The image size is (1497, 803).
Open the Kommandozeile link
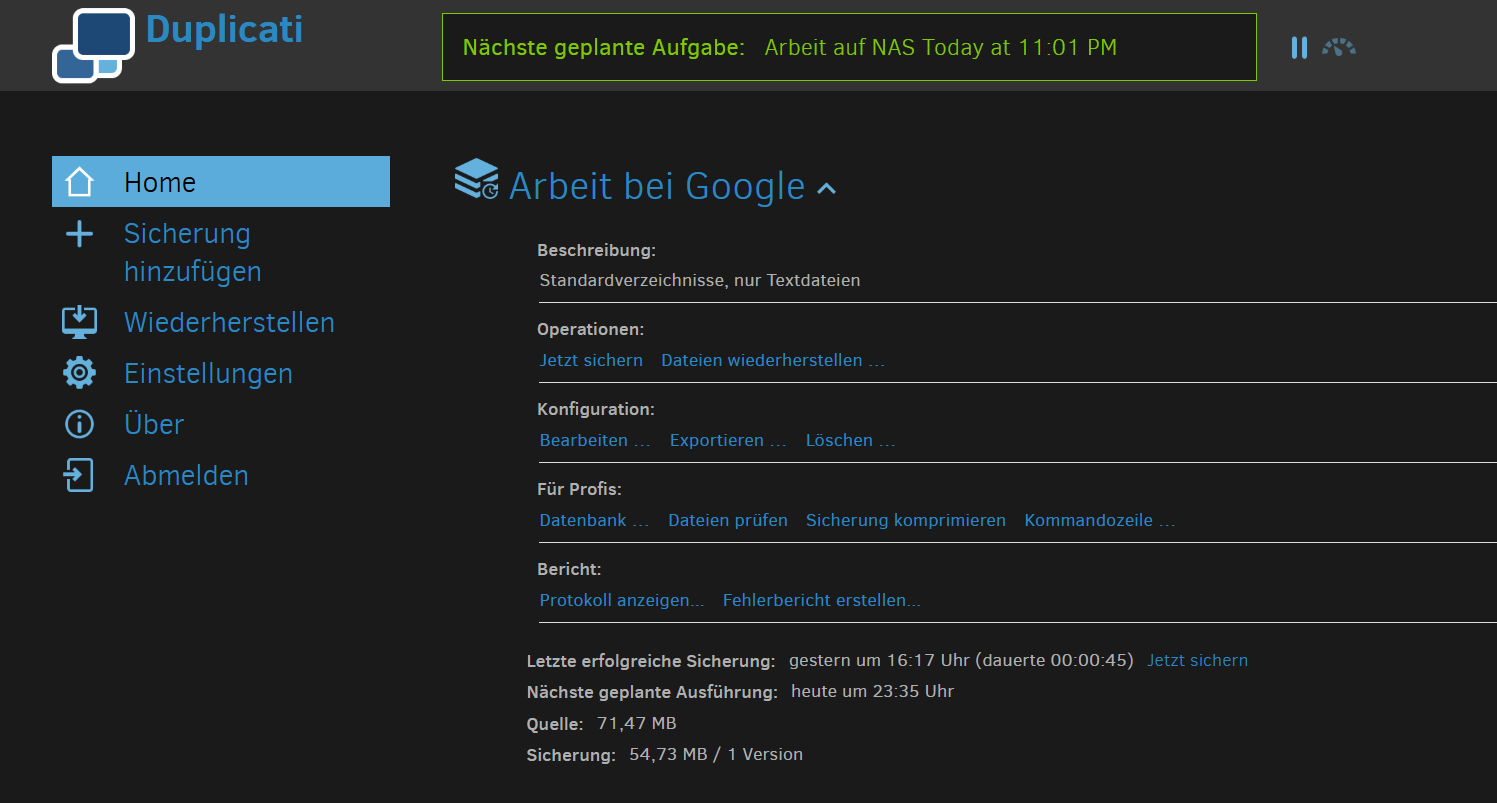click(x=1099, y=520)
